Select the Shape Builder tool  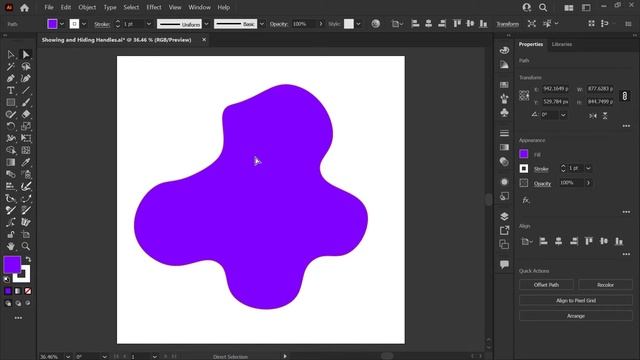click(11, 150)
